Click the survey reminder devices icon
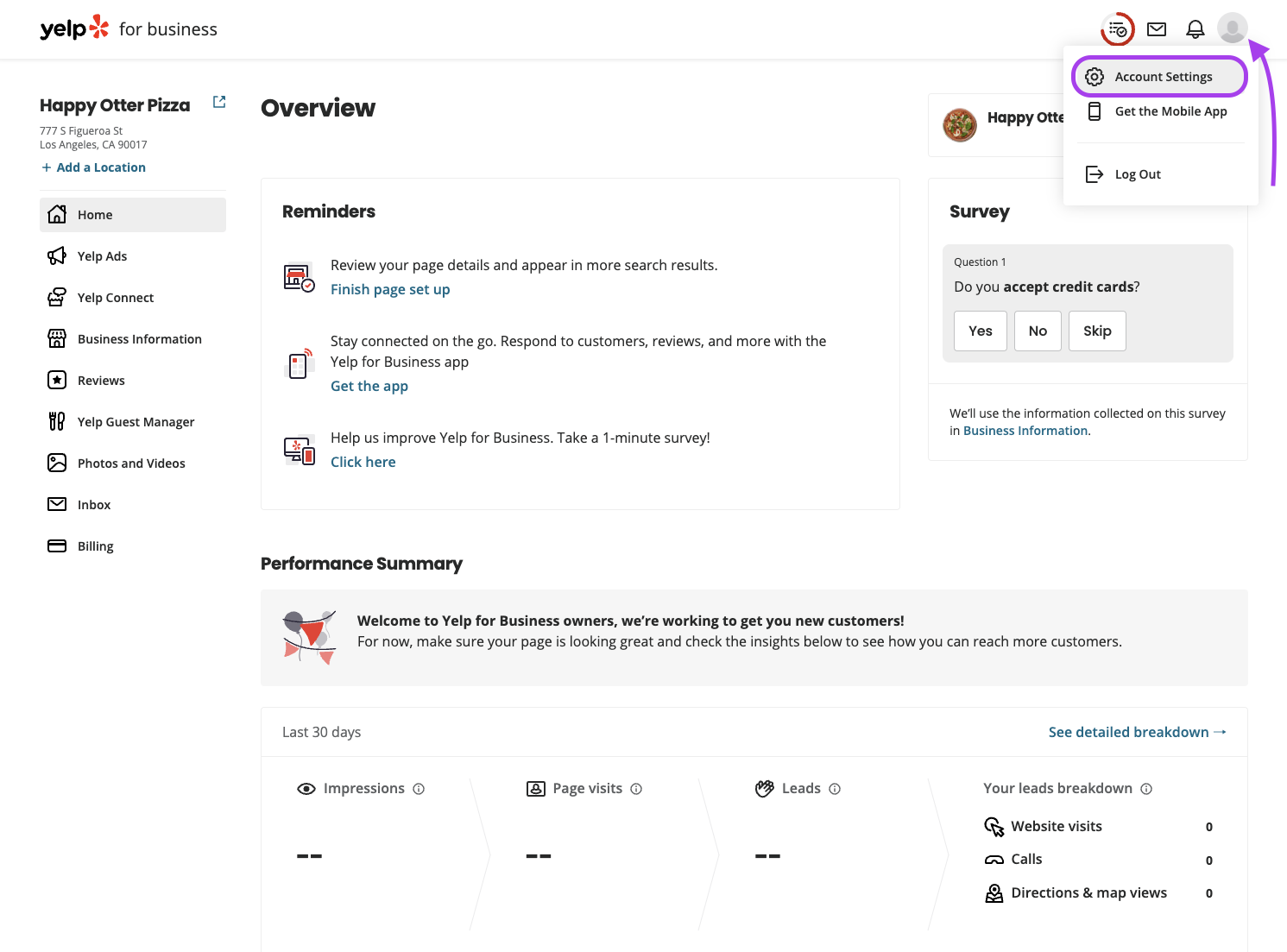Screen dimensions: 1287x952 [x=300, y=451]
